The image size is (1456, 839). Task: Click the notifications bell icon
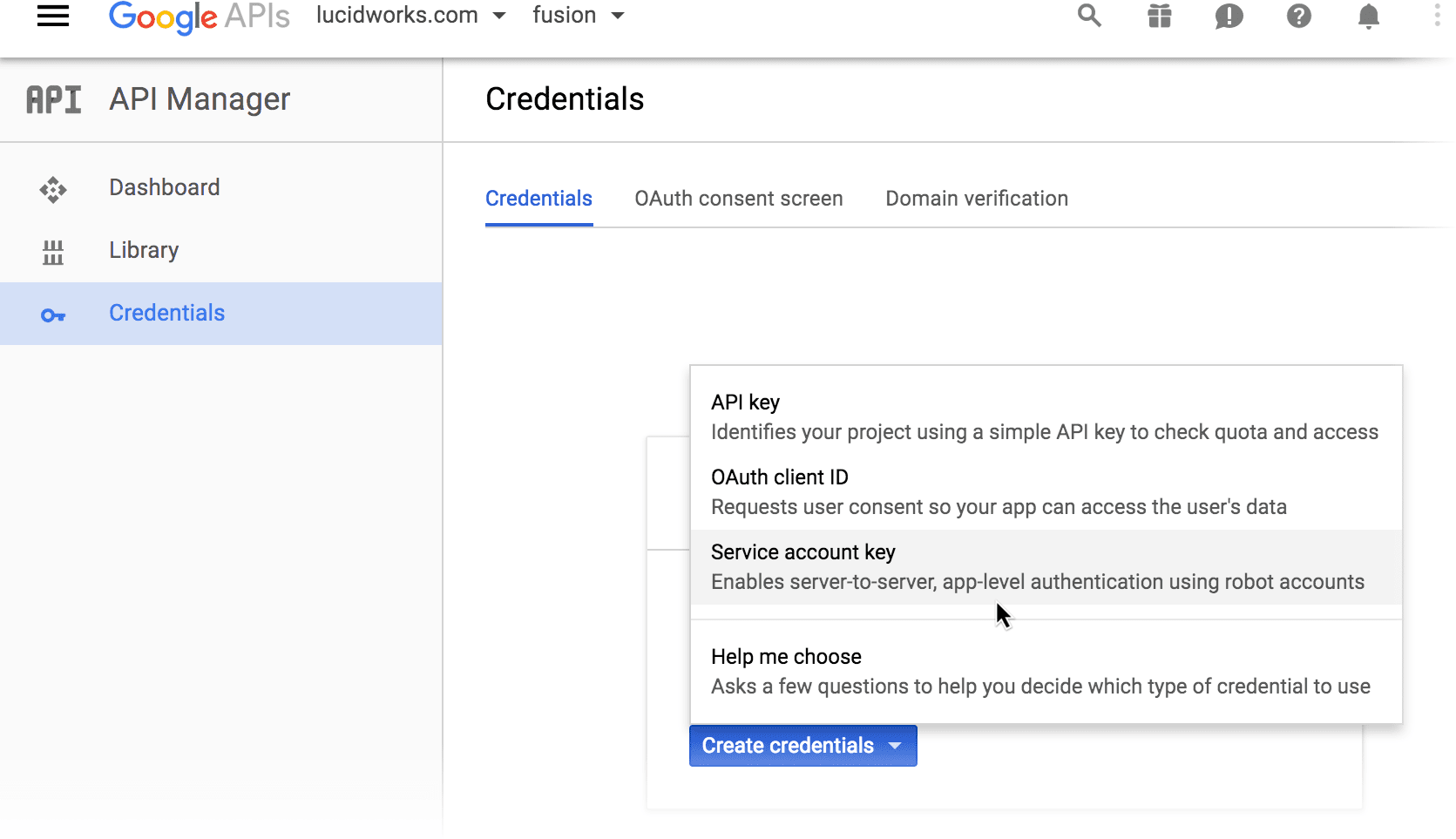pos(1368,16)
